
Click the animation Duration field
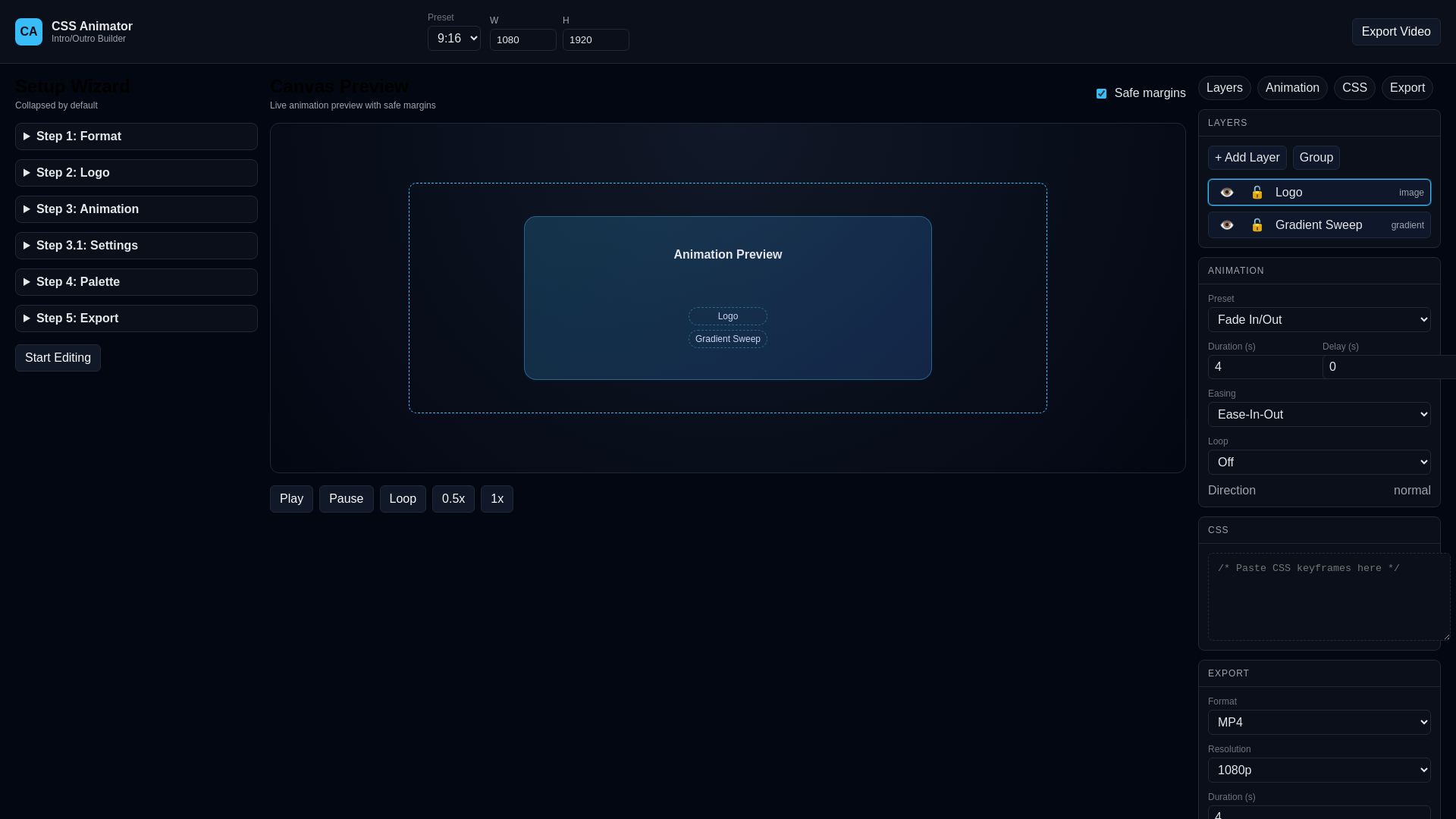pos(1265,367)
